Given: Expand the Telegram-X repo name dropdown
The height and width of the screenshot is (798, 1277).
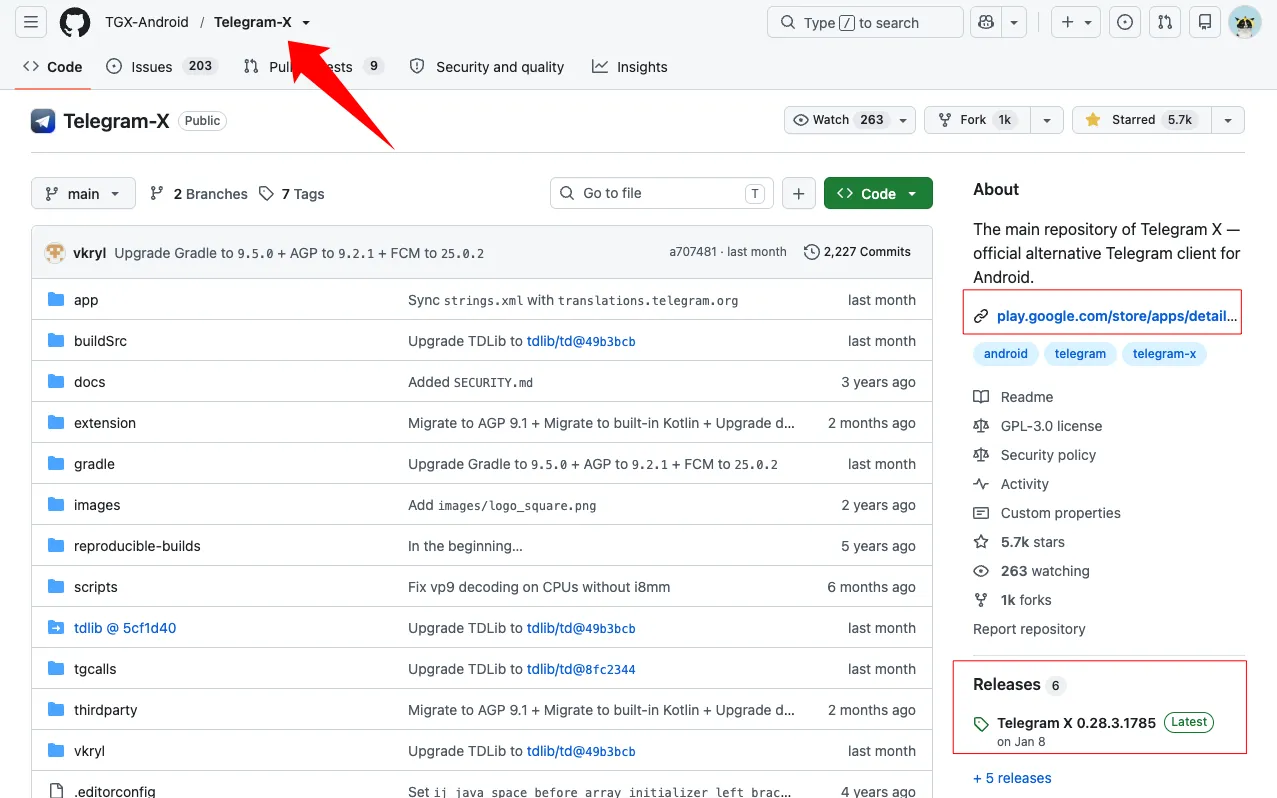Looking at the screenshot, I should click(x=306, y=22).
